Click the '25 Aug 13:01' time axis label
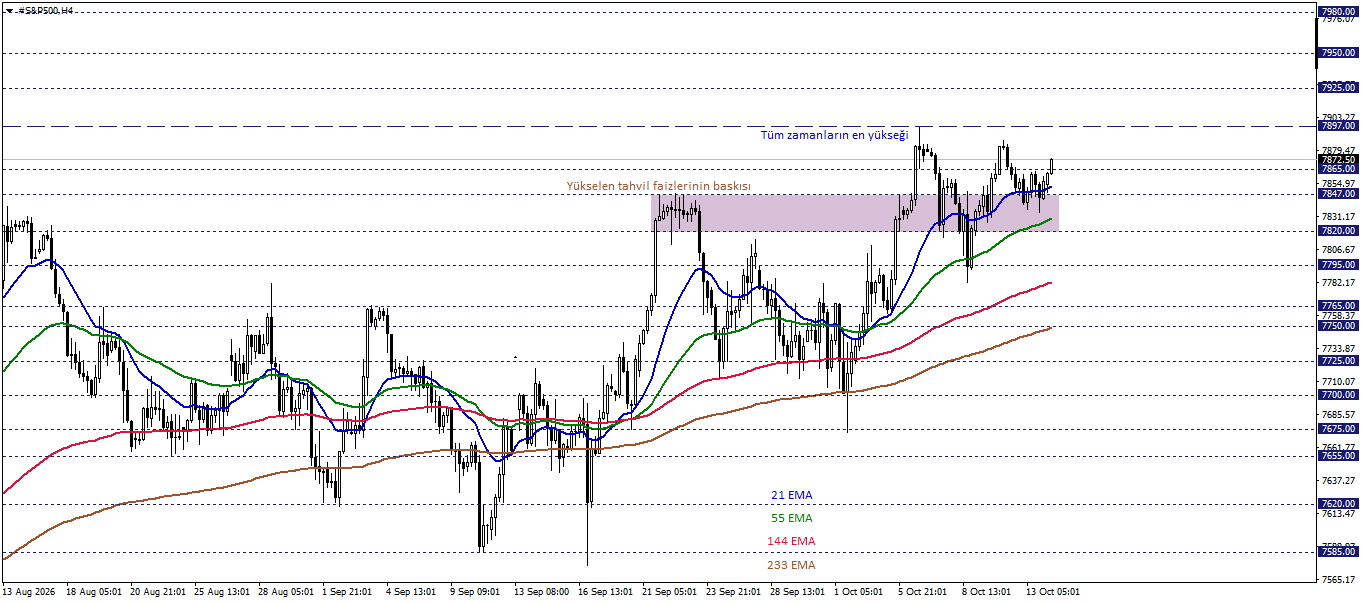The width and height of the screenshot is (1362, 603). click(222, 592)
